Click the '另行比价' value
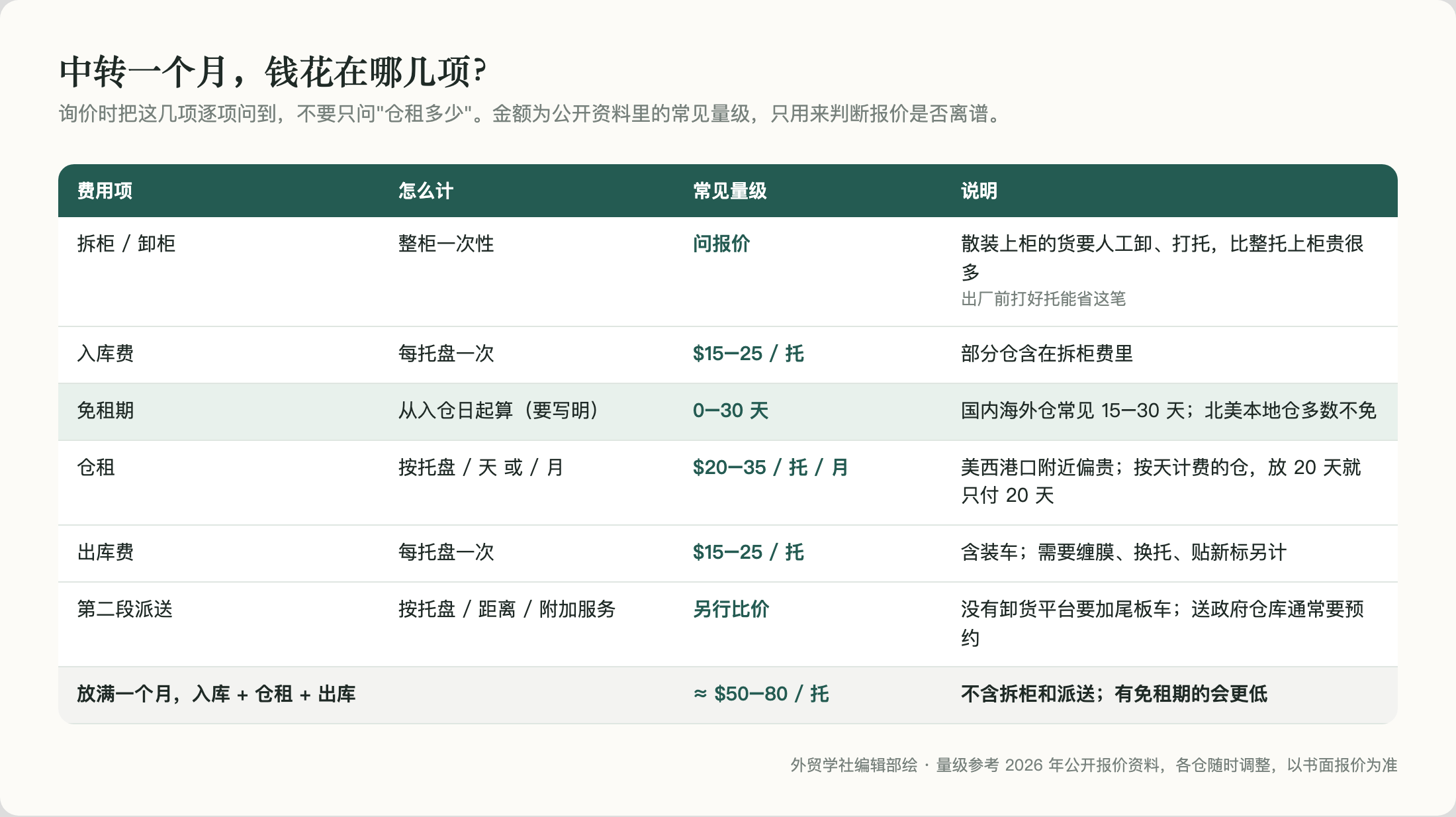 731,609
